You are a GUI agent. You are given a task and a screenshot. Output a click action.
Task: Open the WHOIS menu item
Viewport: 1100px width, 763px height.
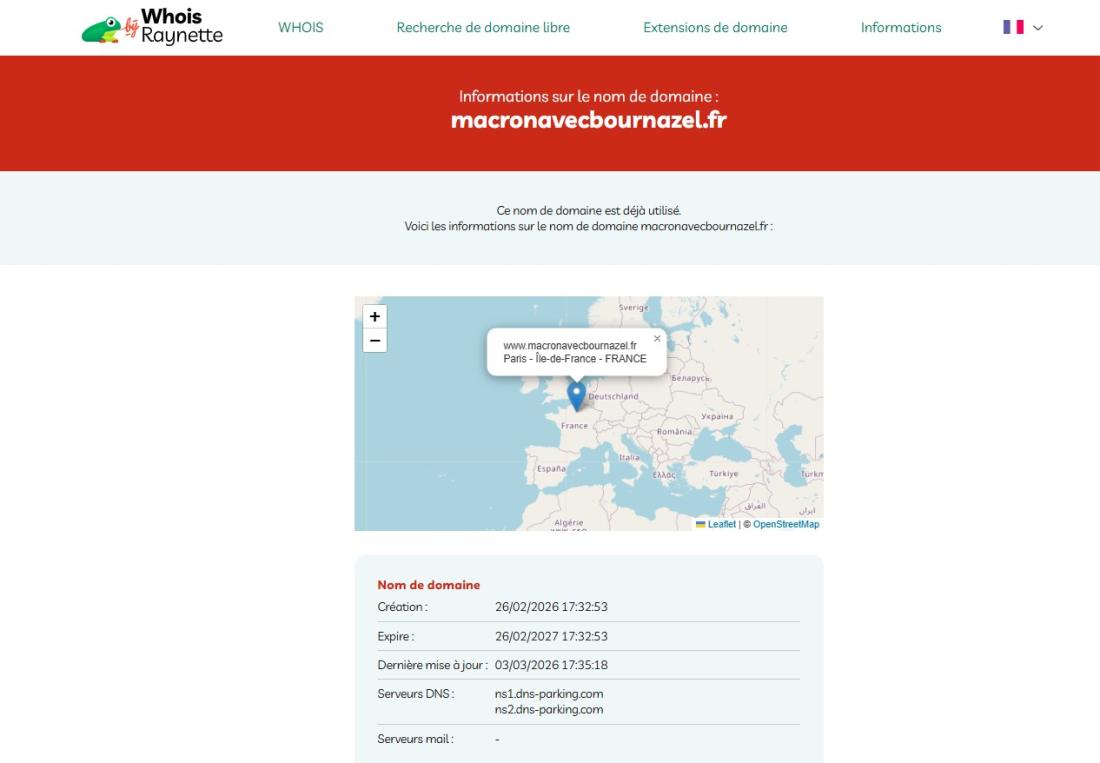[x=301, y=28]
